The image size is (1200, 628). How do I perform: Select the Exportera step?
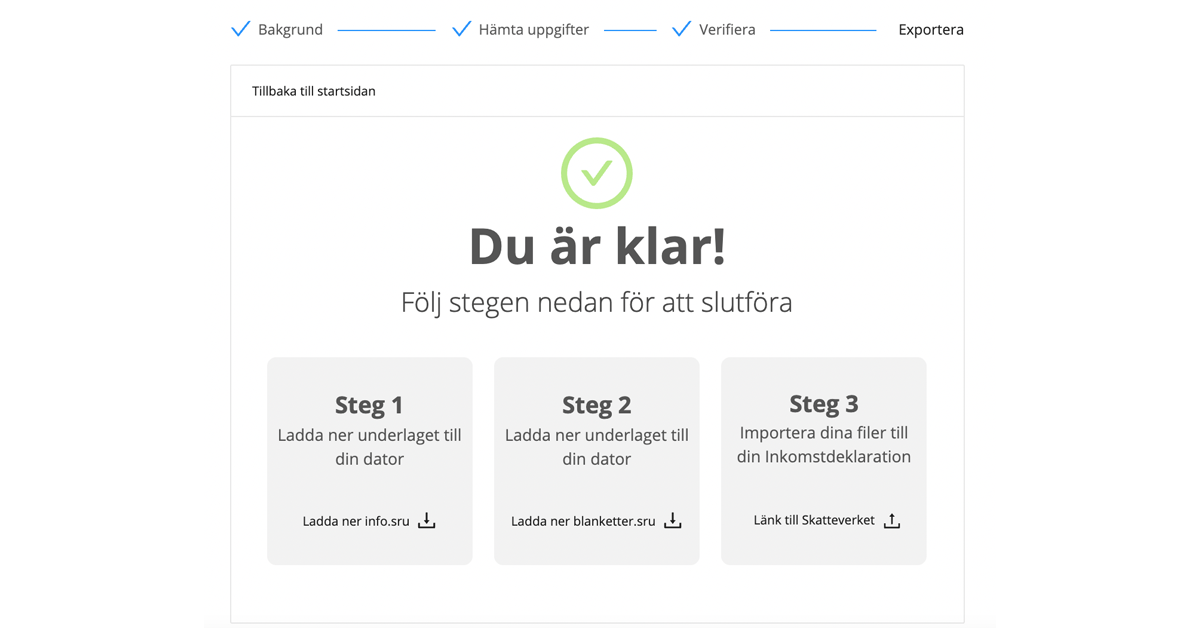(930, 30)
